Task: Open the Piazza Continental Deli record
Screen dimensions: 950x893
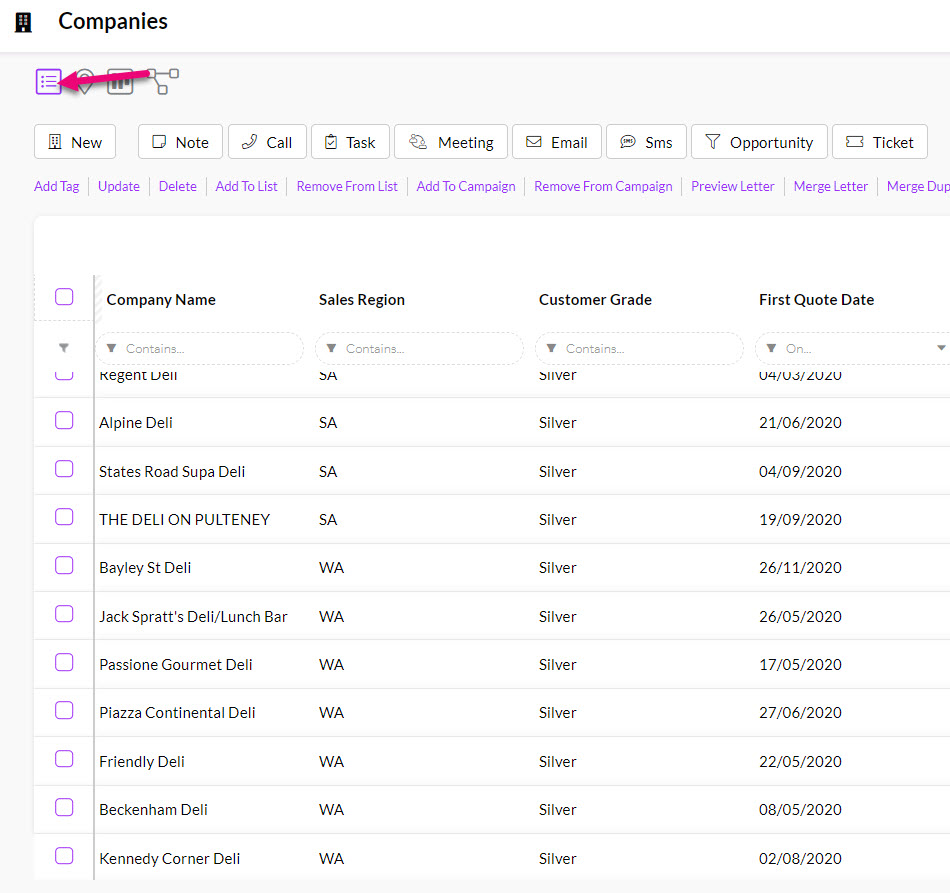Action: point(178,712)
